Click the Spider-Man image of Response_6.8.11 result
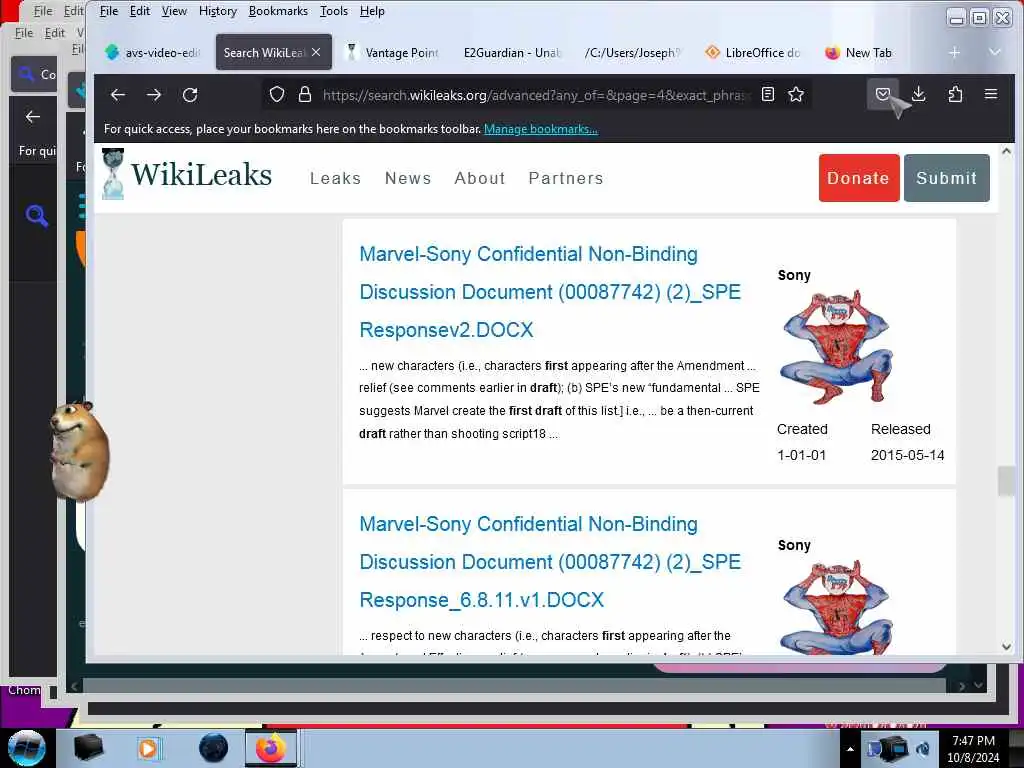Viewport: 1024px width, 768px height. 837,607
